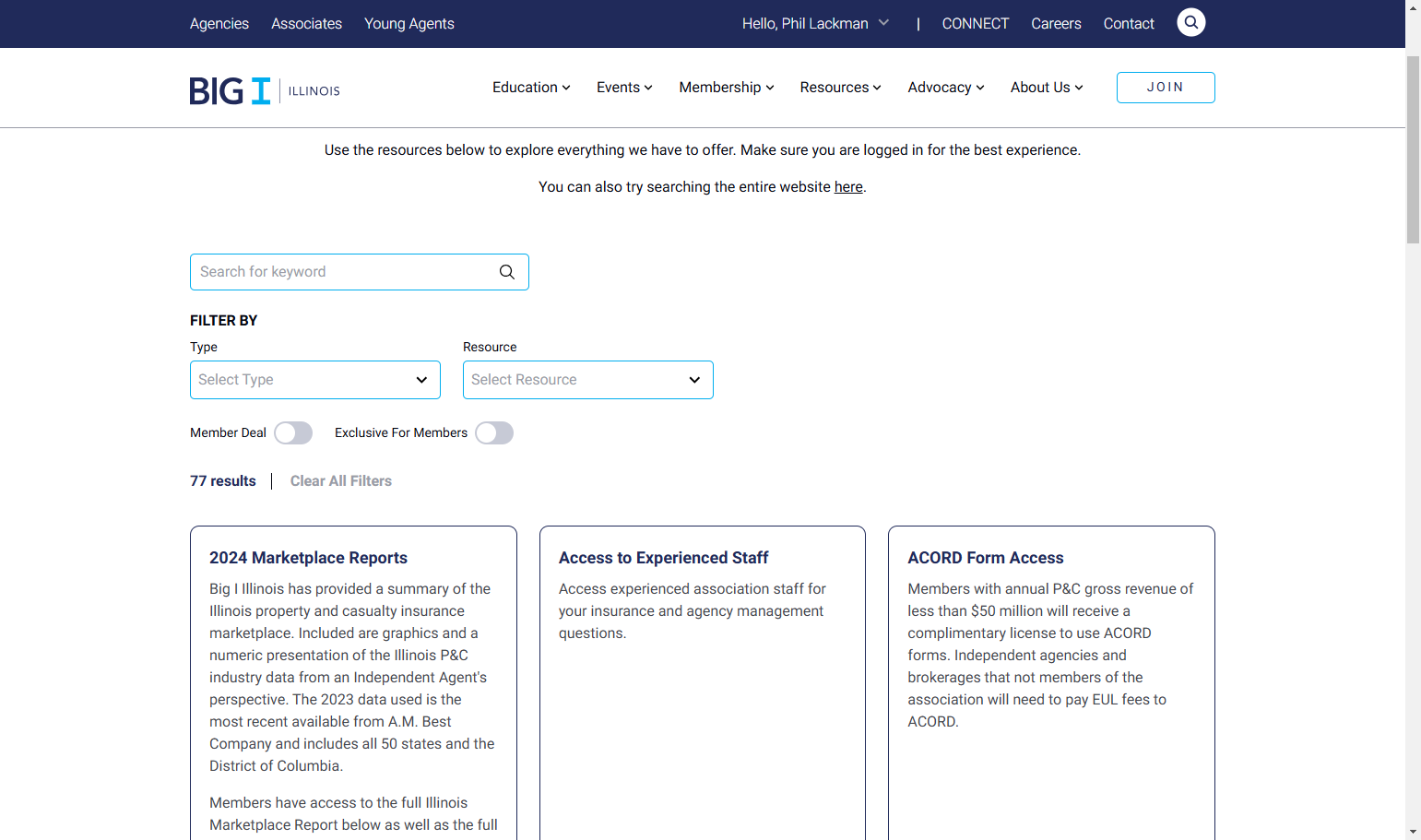
Task: Open the CONNECT link
Action: pyautogui.click(x=976, y=24)
